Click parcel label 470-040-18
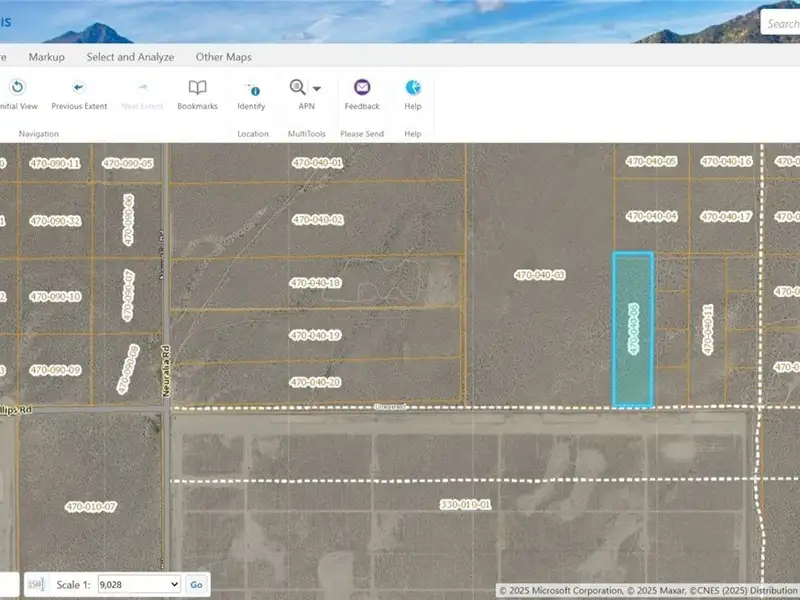This screenshot has width=800, height=600. pos(316,283)
